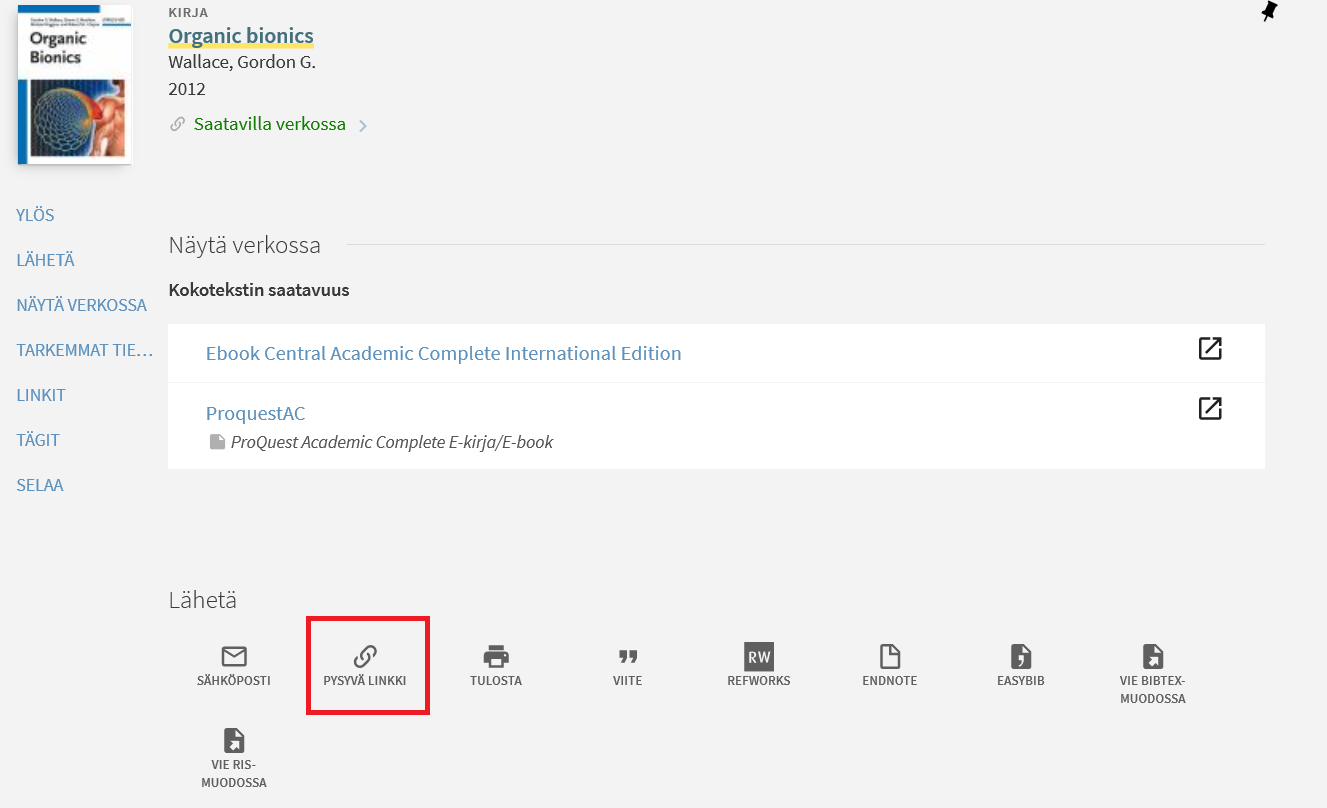
Task: Click the Organic Bionics book cover thumbnail
Action: point(75,85)
